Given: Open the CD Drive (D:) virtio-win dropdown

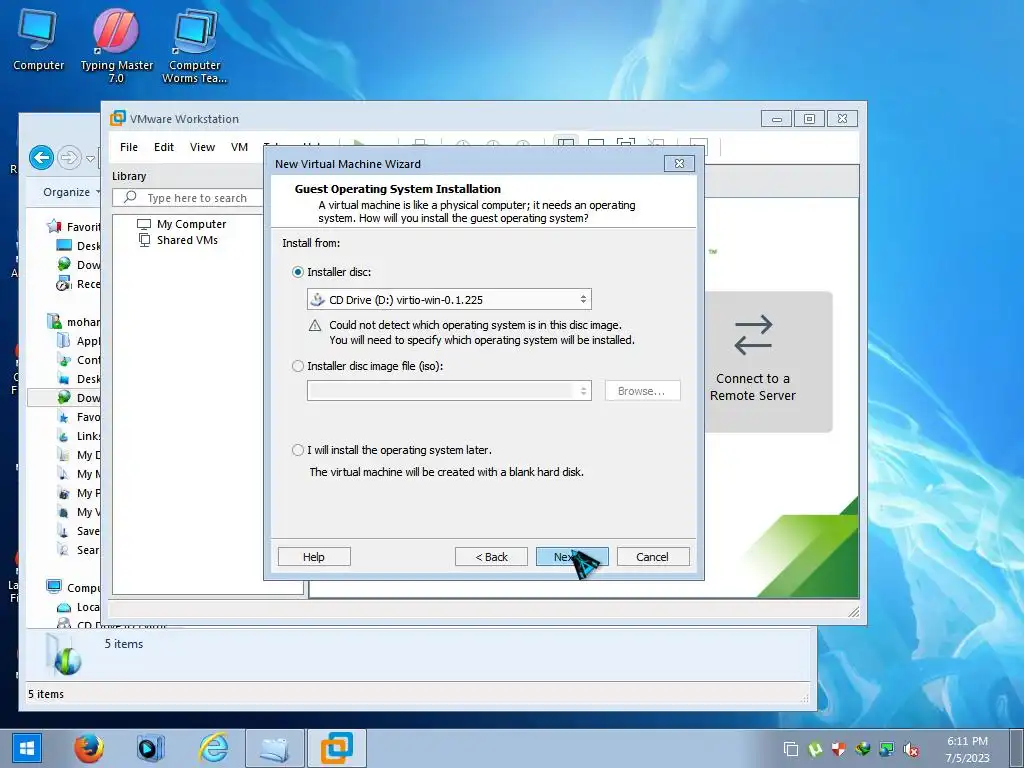Looking at the screenshot, I should pyautogui.click(x=449, y=300).
